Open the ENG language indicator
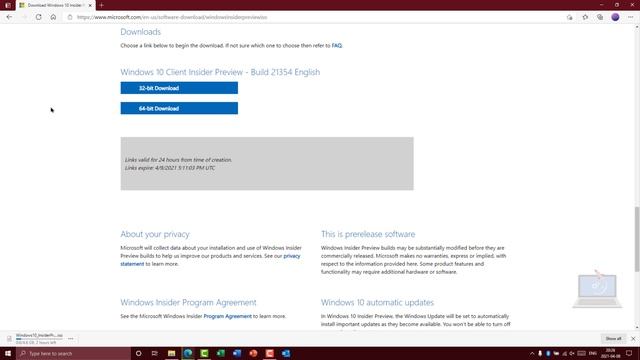The image size is (640, 360). click(593, 353)
